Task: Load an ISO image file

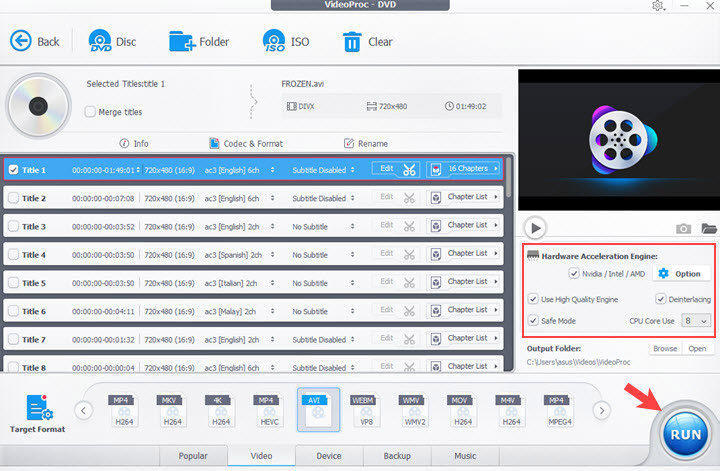Action: click(x=286, y=41)
